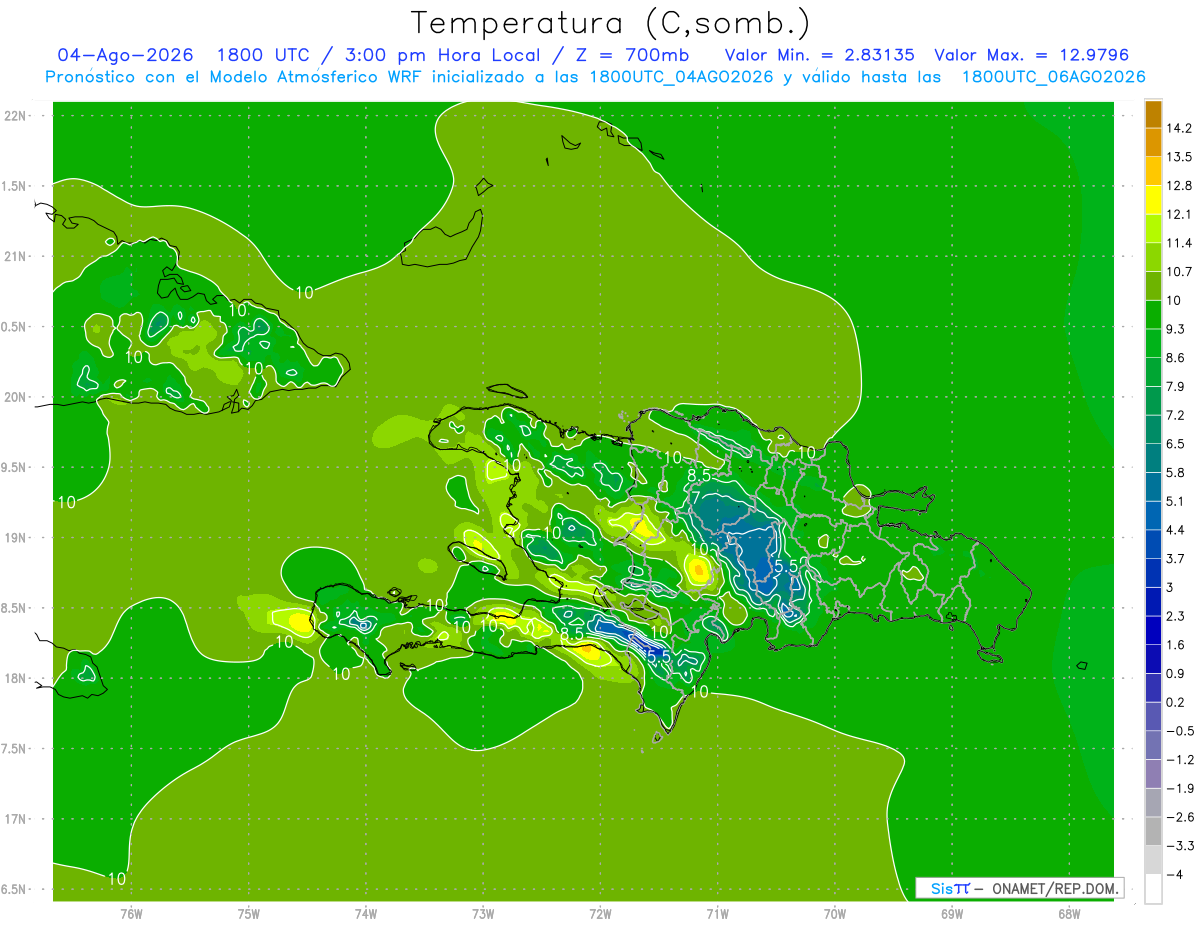Screen dimensions: 1200x927
Task: Click the "0.9" colorbar value
Action: point(1175,674)
